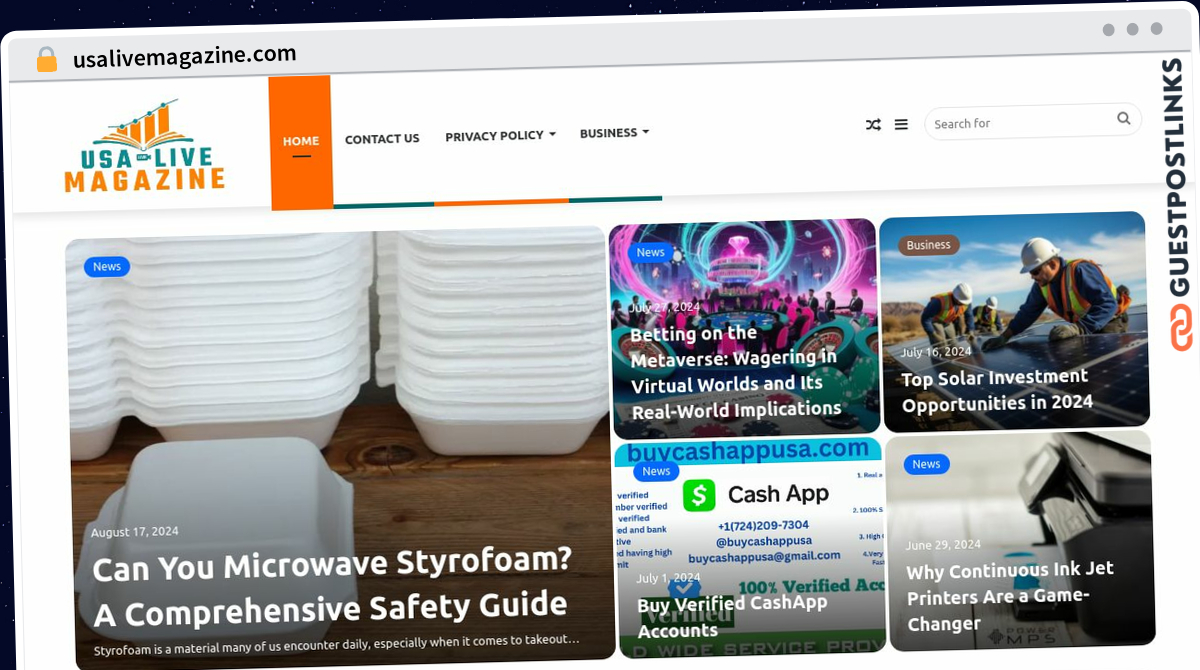Image resolution: width=1200 pixels, height=670 pixels.
Task: Expand the Privacy Policy dropdown menu
Action: [500, 136]
